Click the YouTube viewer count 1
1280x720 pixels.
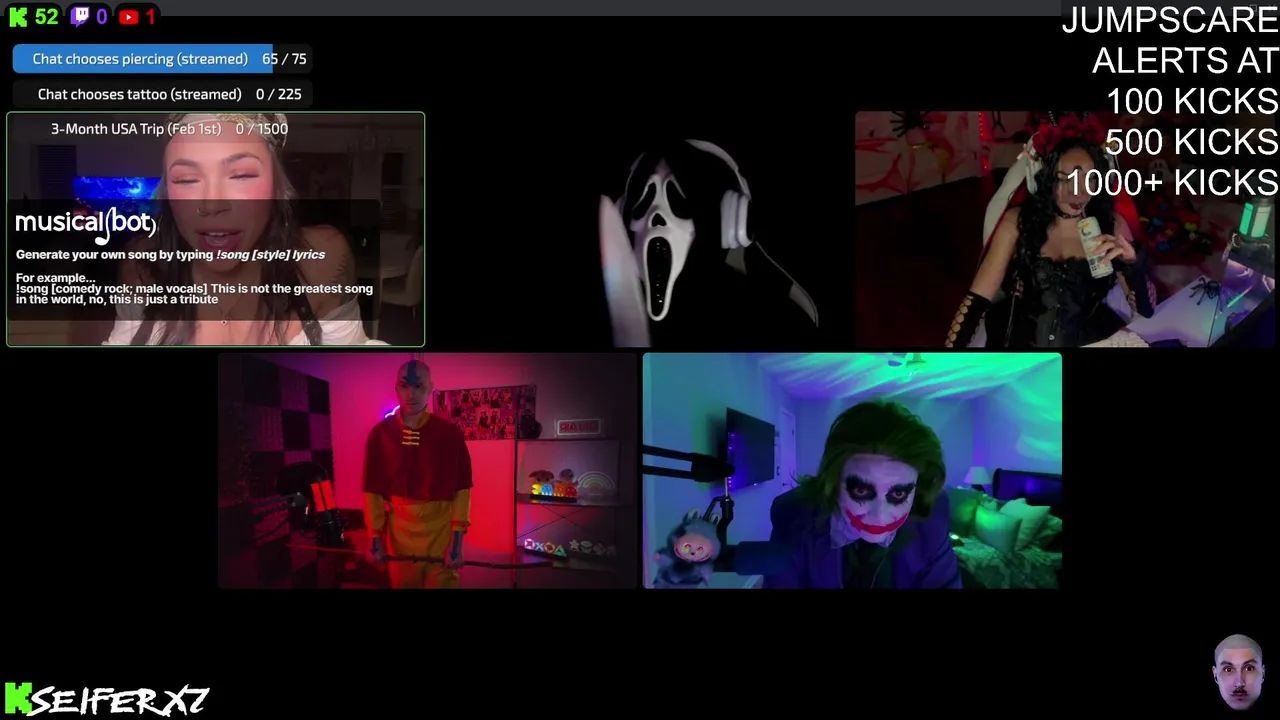click(150, 17)
